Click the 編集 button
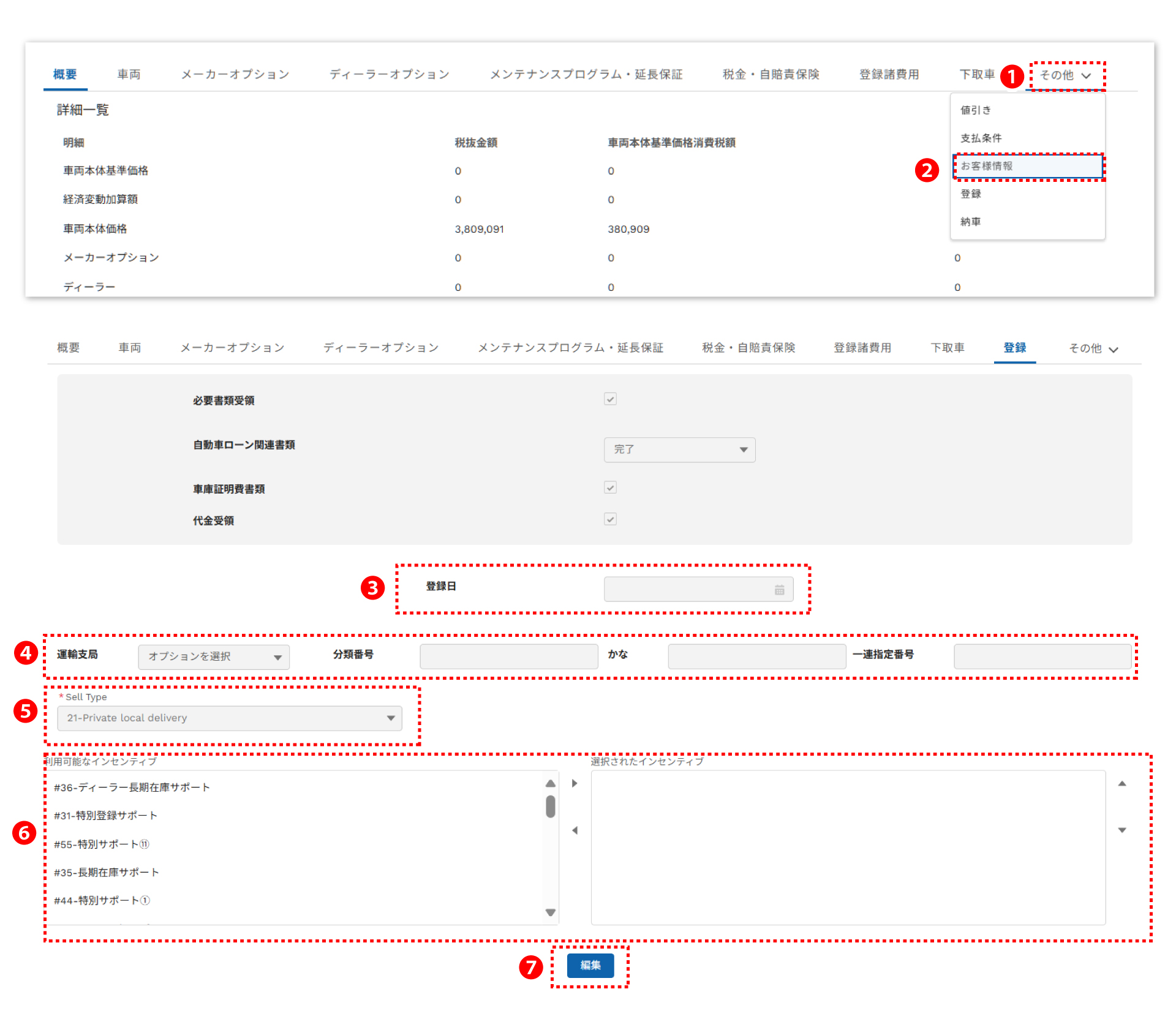 [x=590, y=965]
